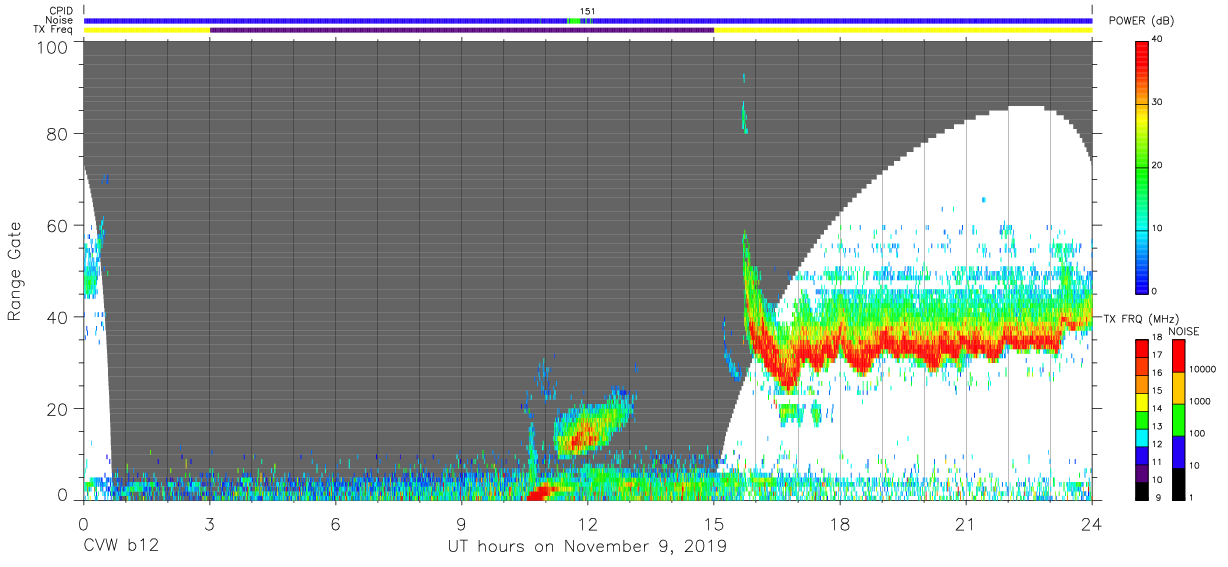Select the purple segment of TX Freq strip

click(462, 30)
